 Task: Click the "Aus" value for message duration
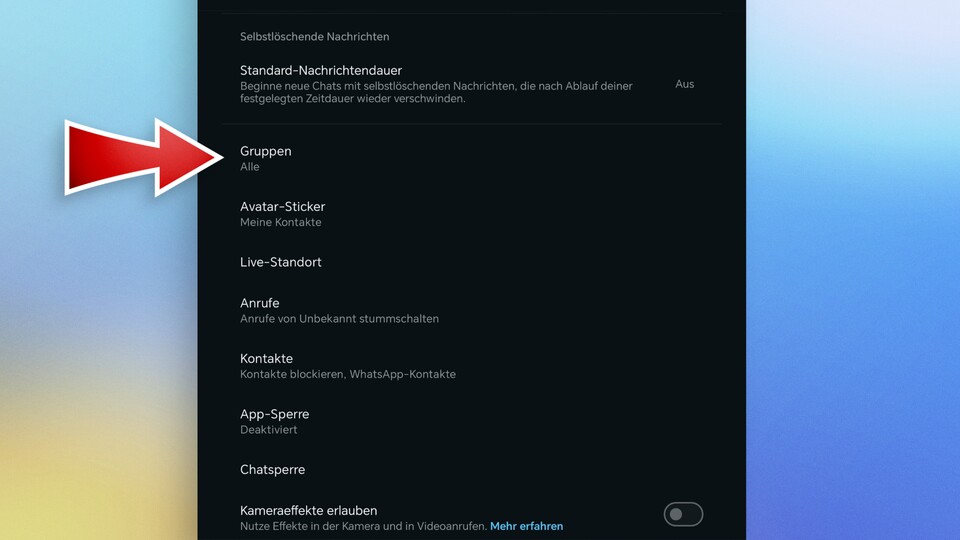(684, 84)
